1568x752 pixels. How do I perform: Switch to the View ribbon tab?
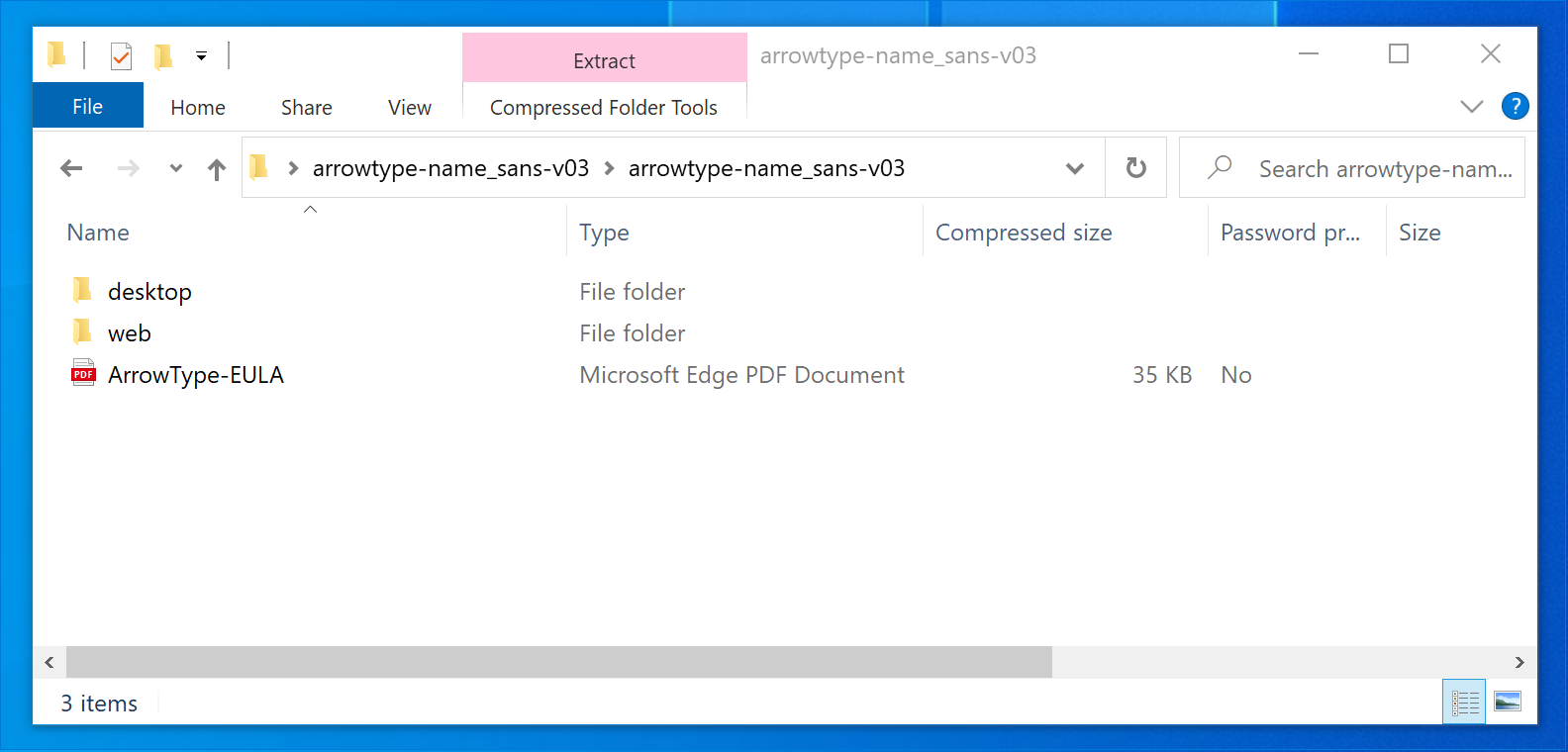pyautogui.click(x=410, y=107)
